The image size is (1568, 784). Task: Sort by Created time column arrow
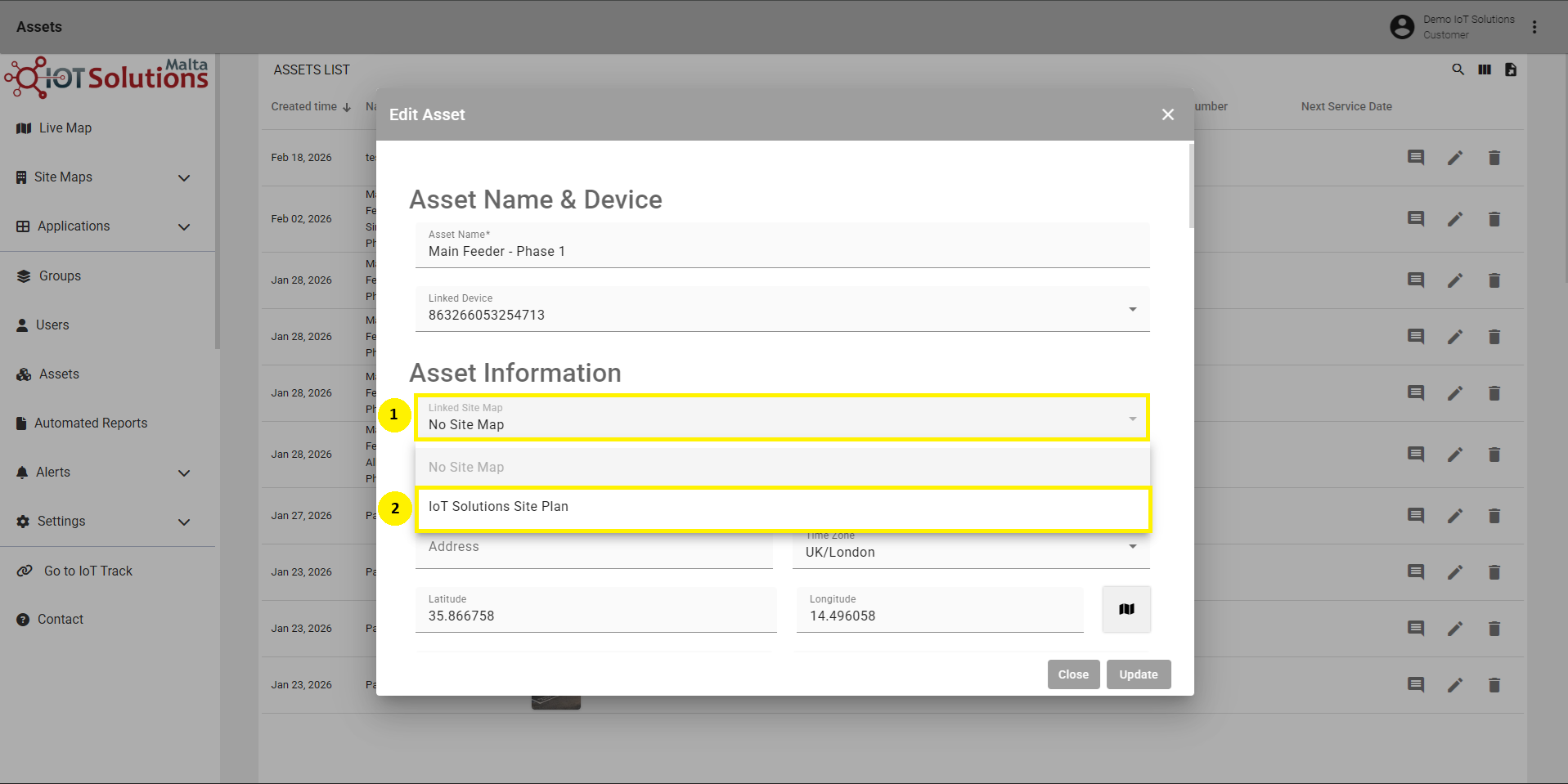point(347,107)
